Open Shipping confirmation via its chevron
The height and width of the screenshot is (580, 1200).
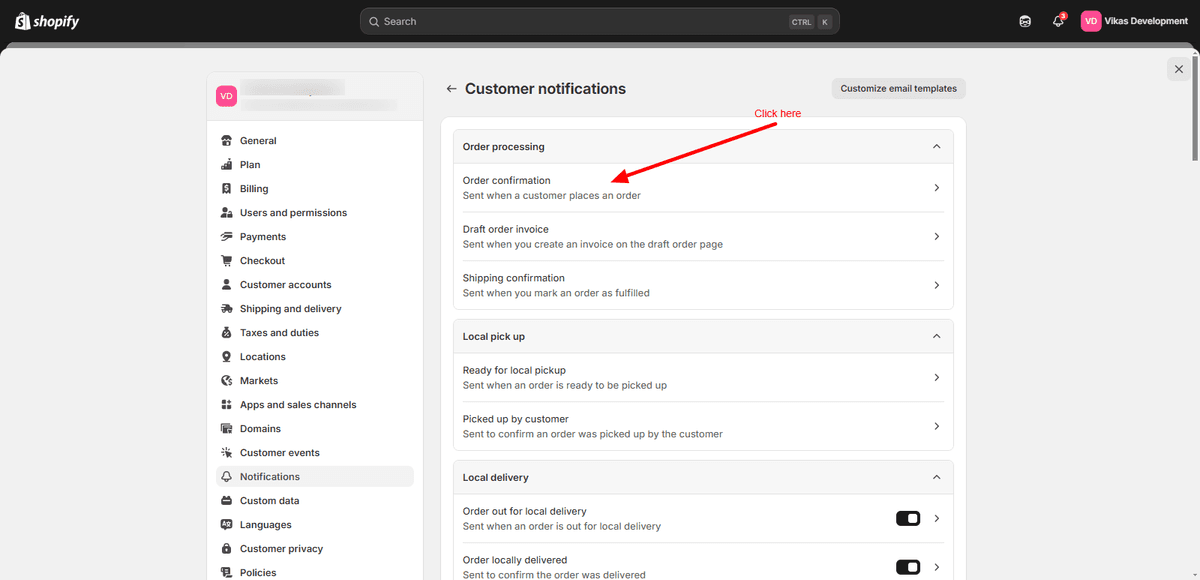pos(936,285)
